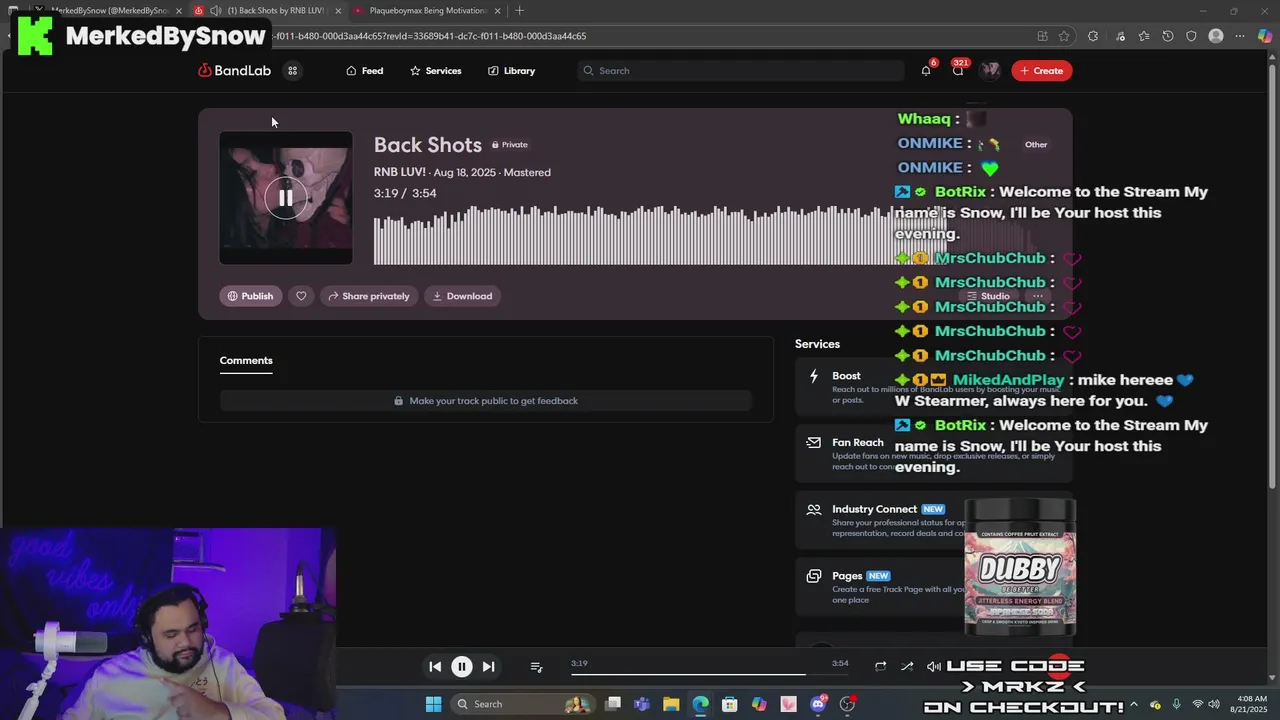The width and height of the screenshot is (1280, 720).
Task: Open the browser profile icon
Action: point(1216,36)
